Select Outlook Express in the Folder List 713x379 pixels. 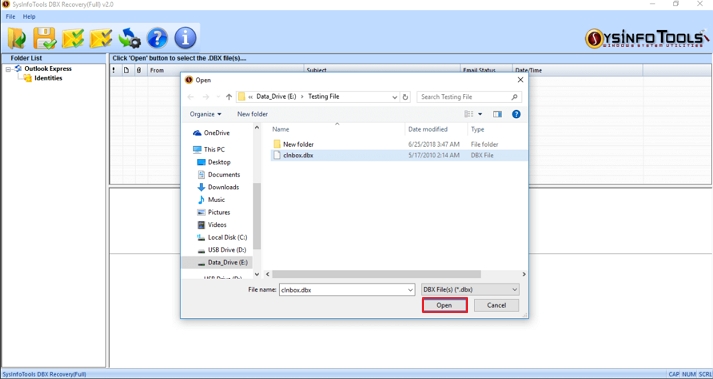[x=48, y=69]
